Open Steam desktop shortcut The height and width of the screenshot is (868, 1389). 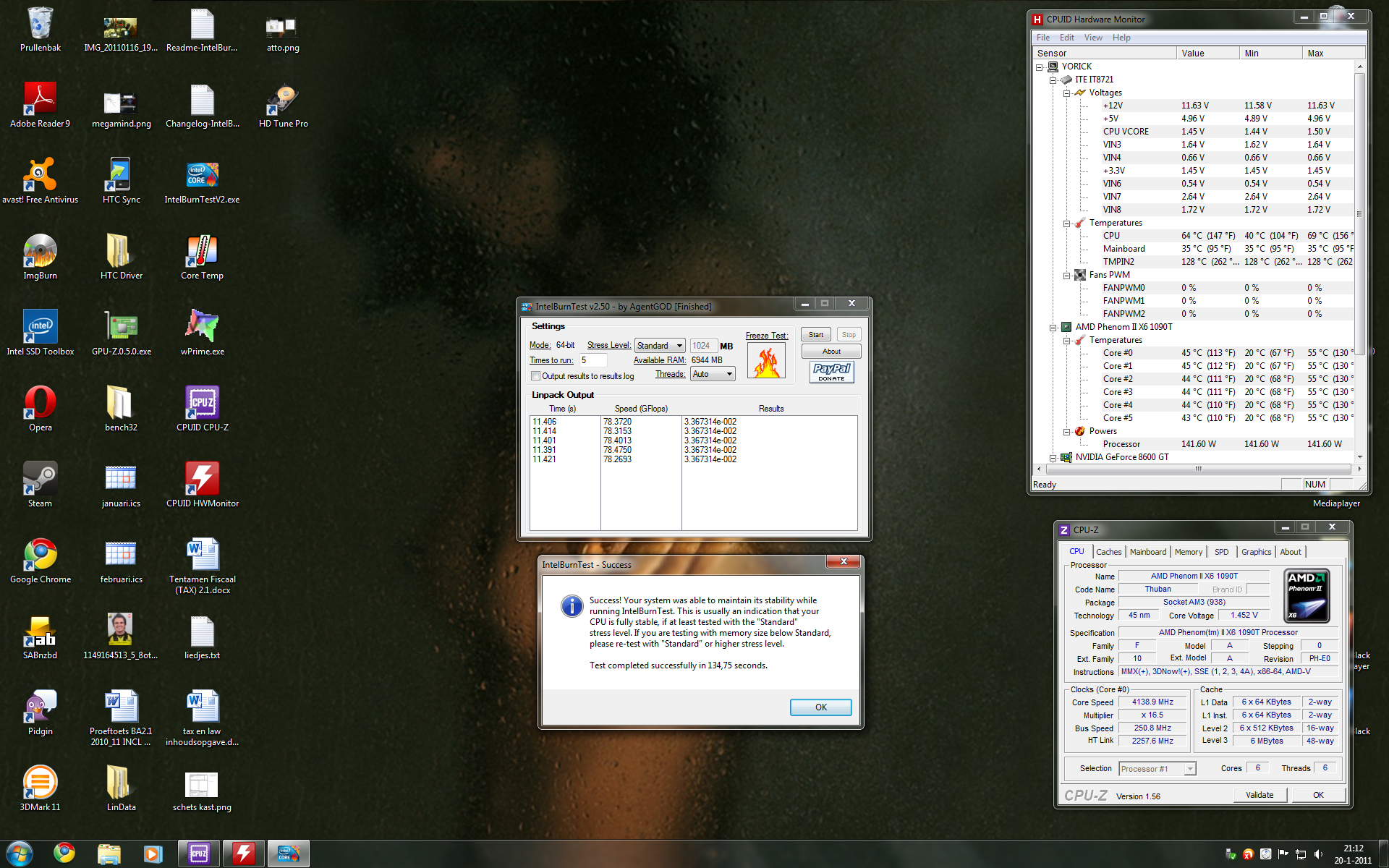[x=41, y=485]
